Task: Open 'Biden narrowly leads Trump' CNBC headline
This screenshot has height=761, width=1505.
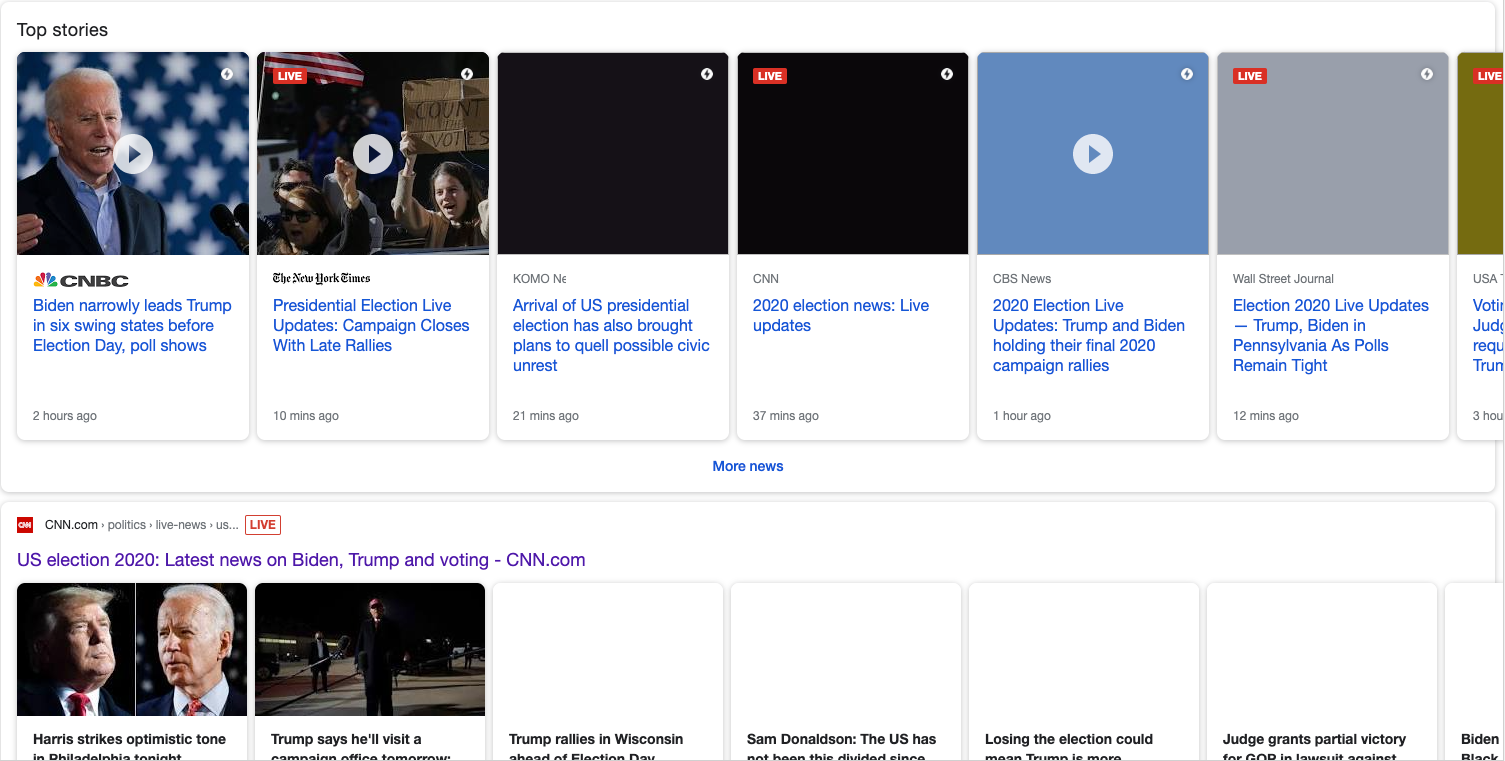Action: tap(132, 325)
